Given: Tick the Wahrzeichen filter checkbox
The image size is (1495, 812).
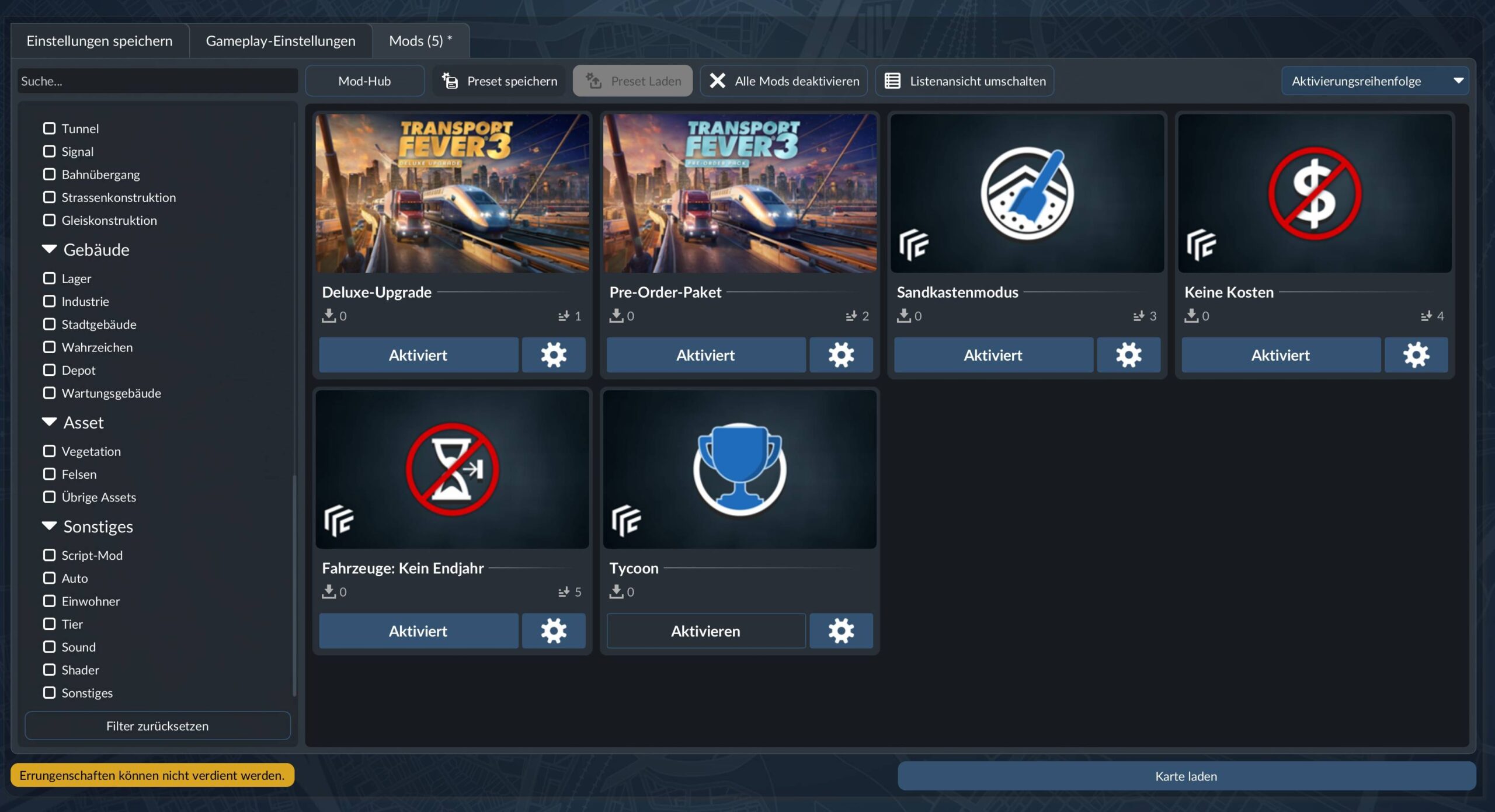Looking at the screenshot, I should (50, 347).
